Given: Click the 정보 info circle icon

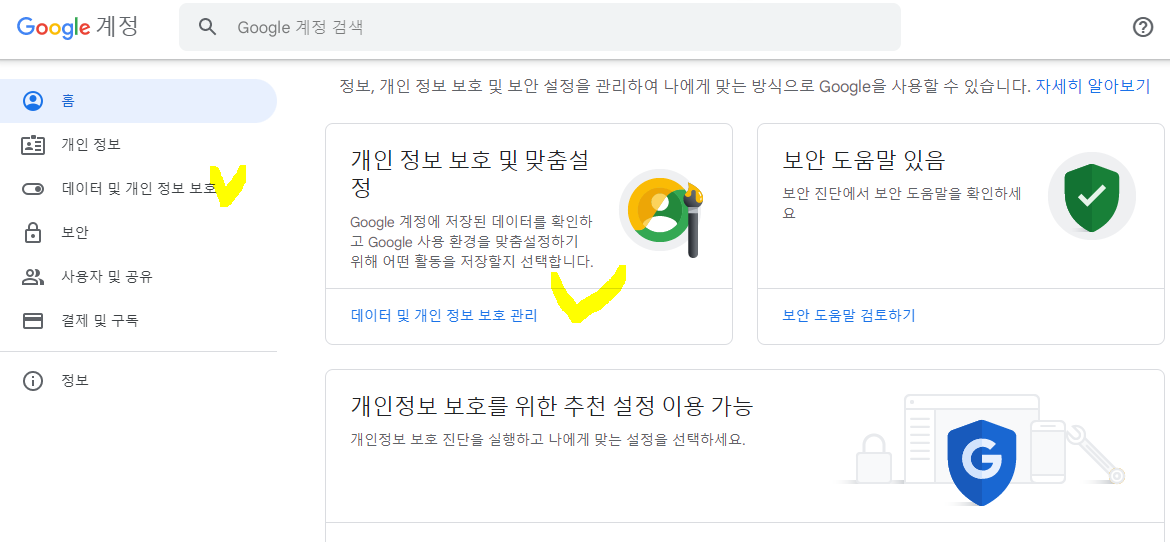Looking at the screenshot, I should coord(33,381).
